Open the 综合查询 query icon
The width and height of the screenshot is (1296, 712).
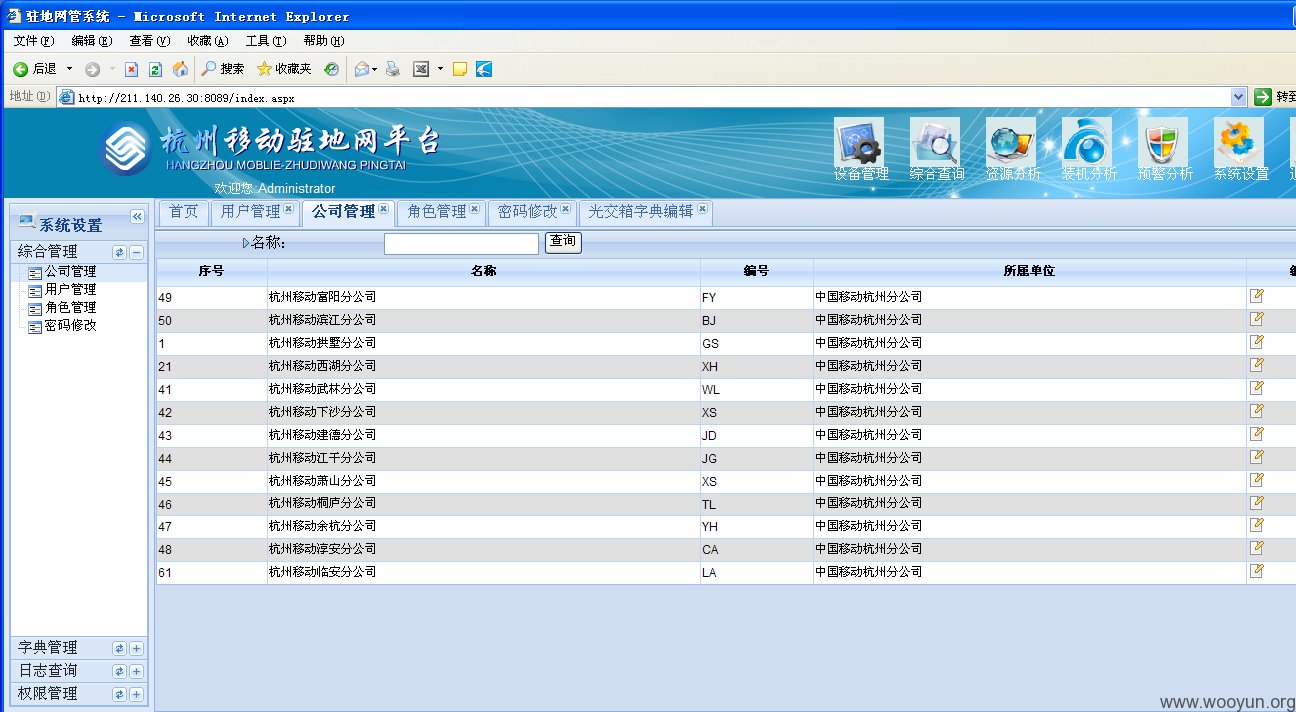pyautogui.click(x=936, y=149)
